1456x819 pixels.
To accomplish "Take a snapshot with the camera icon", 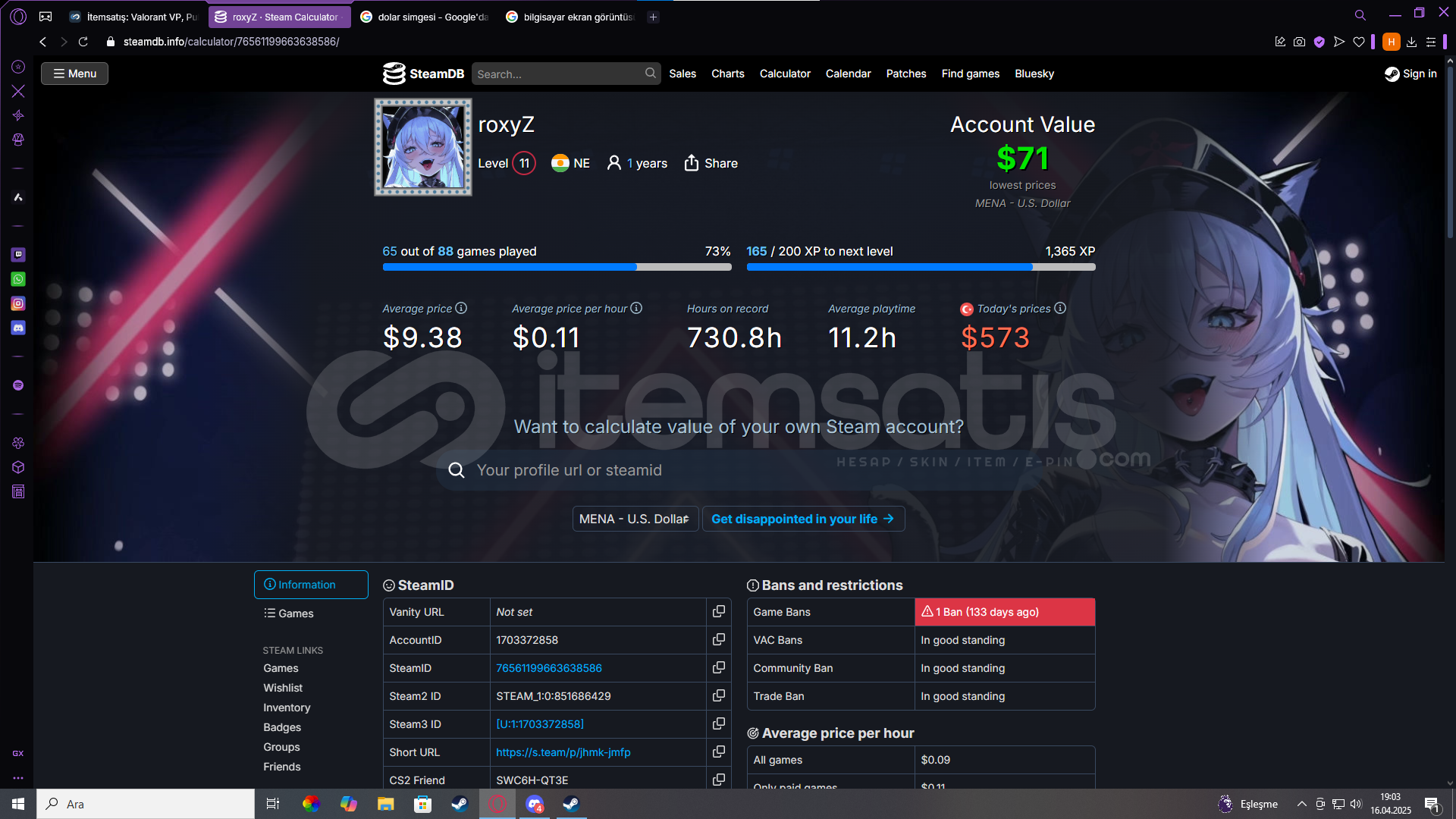I will [1300, 42].
